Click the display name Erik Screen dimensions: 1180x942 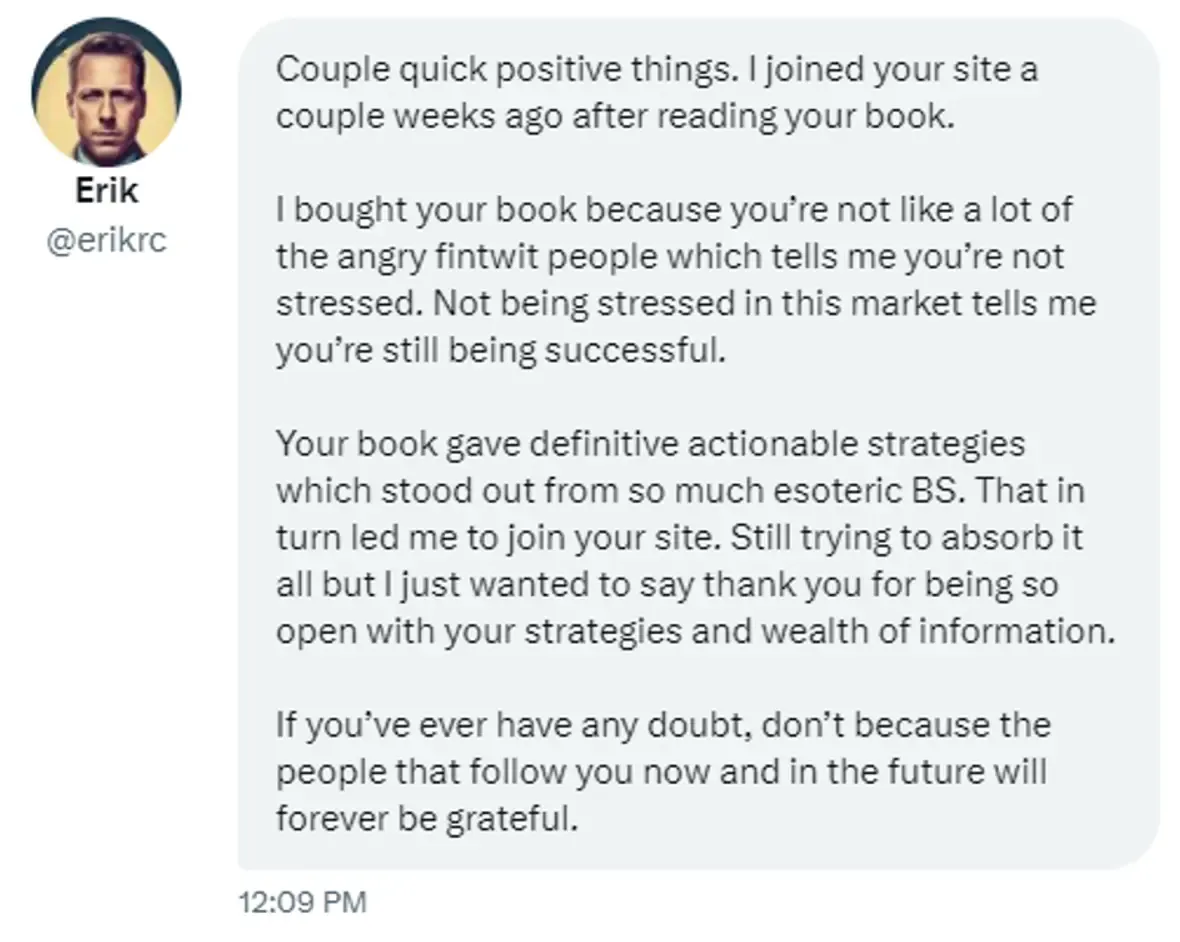106,190
